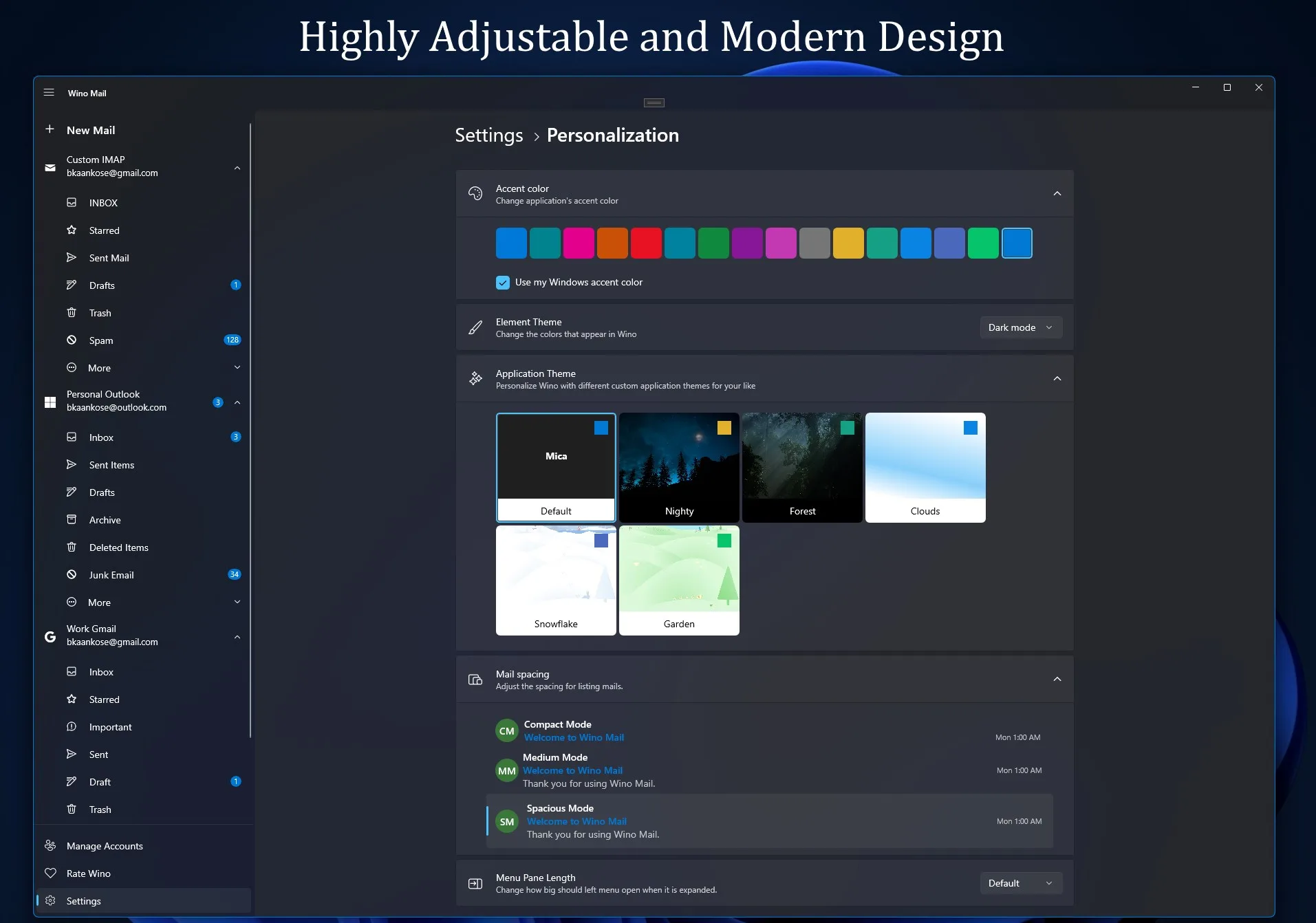The width and height of the screenshot is (1316, 923).
Task: Click the Personal Outlook Windows logo icon
Action: [x=50, y=402]
